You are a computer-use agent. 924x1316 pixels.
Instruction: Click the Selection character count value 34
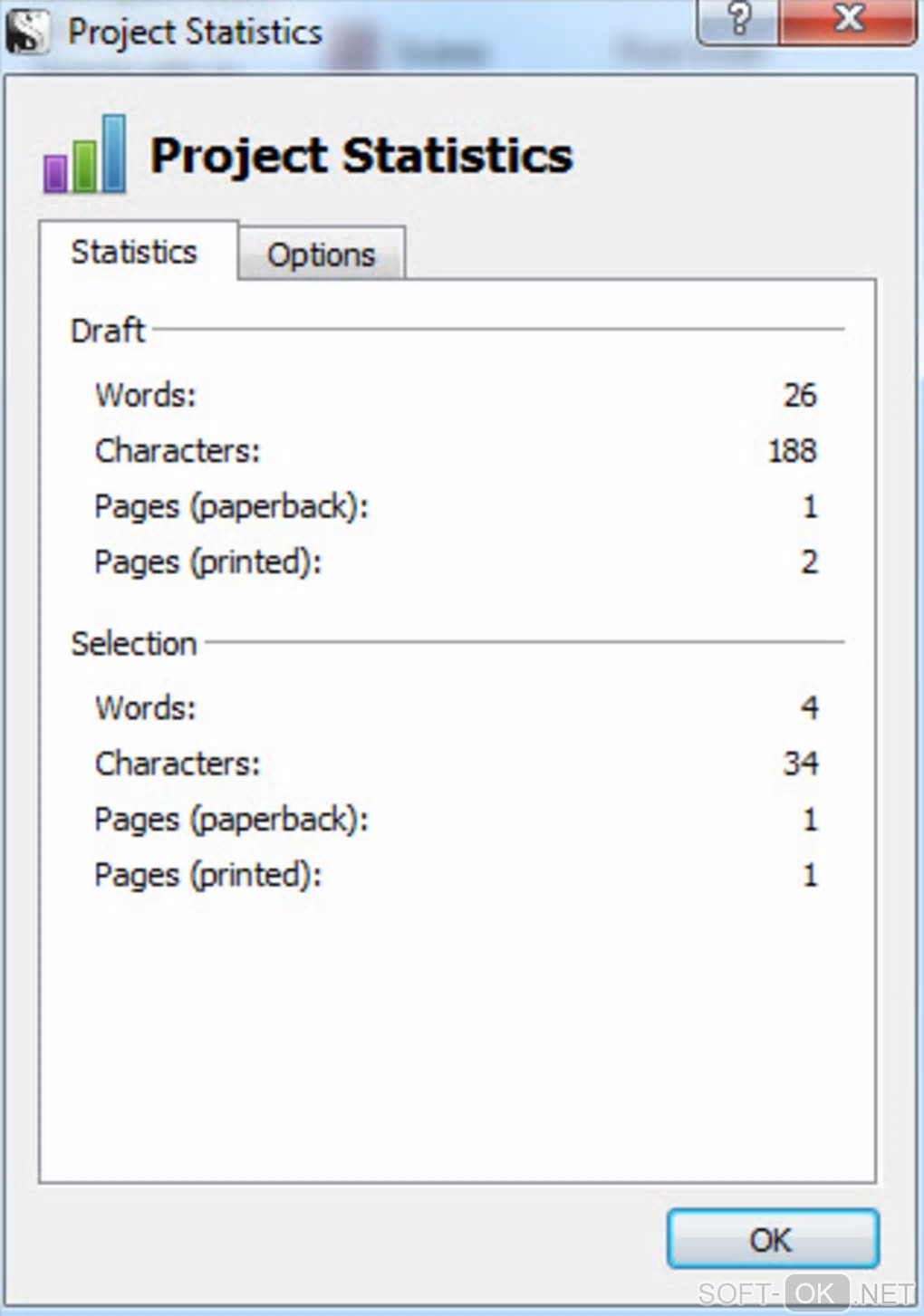pyautogui.click(x=800, y=764)
